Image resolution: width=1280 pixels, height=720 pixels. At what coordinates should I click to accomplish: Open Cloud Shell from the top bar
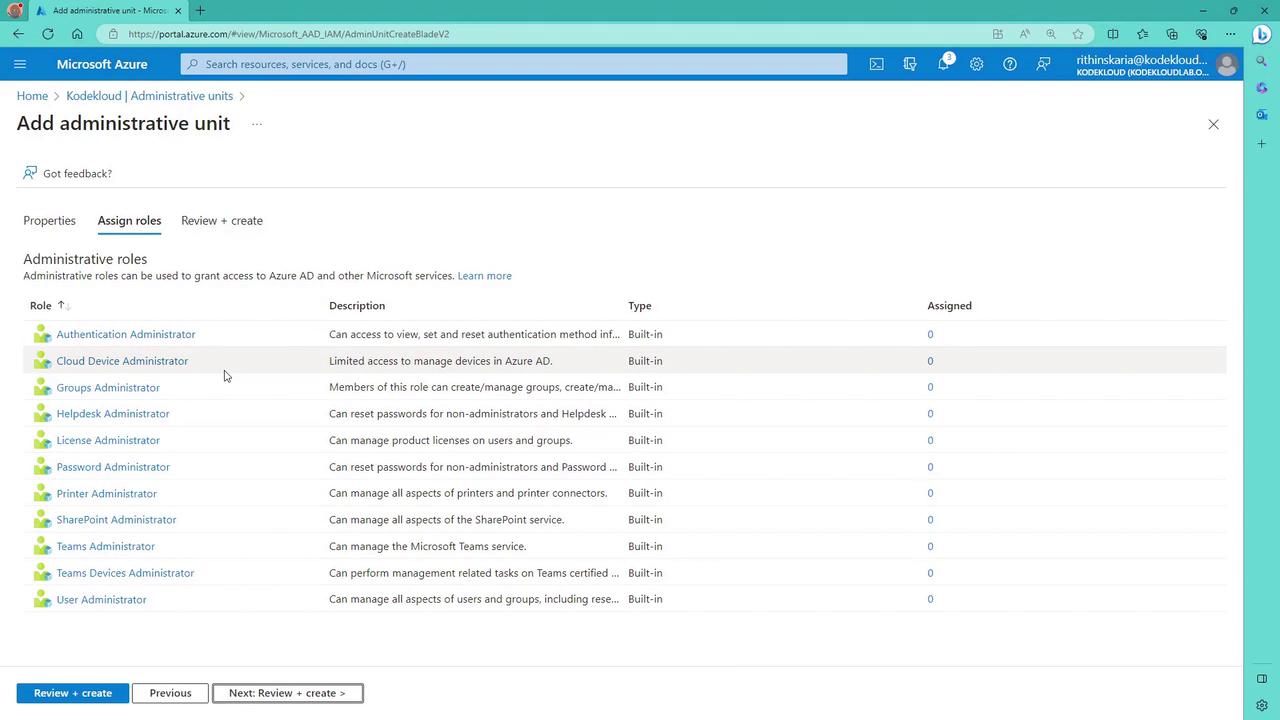[x=876, y=64]
